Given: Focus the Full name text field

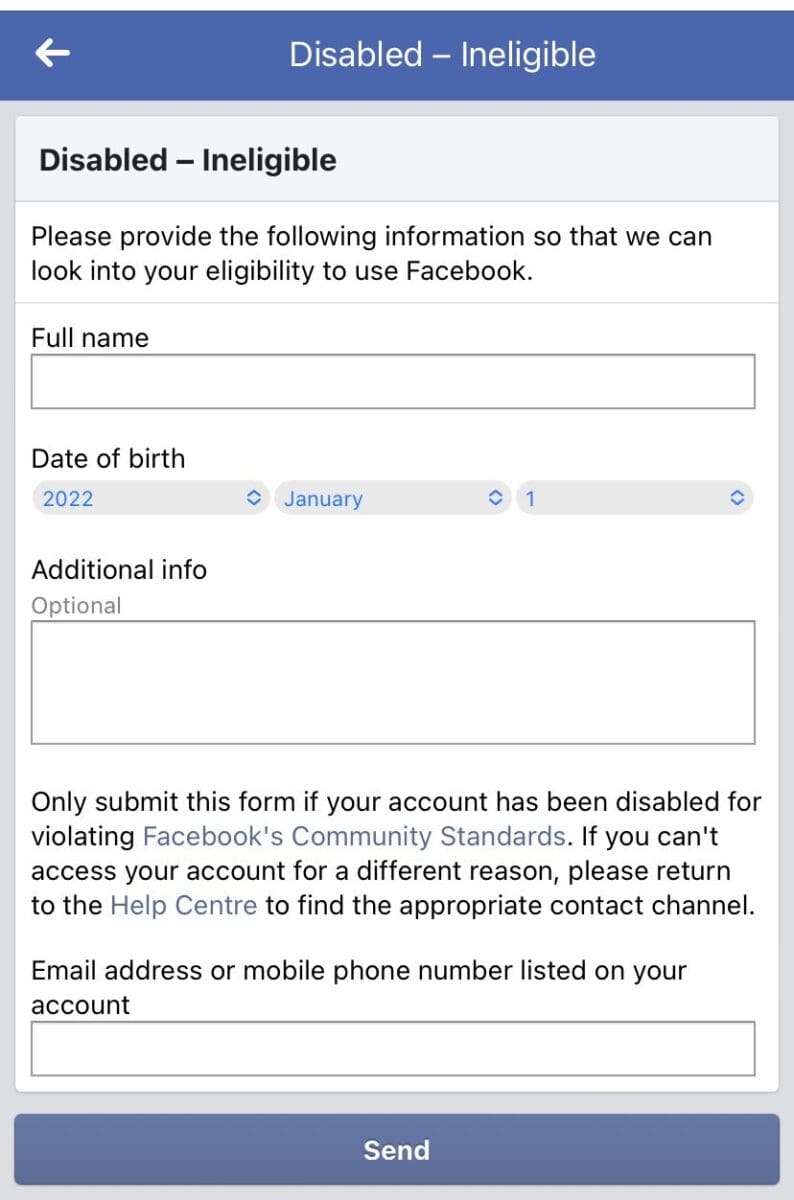Looking at the screenshot, I should click(x=393, y=381).
